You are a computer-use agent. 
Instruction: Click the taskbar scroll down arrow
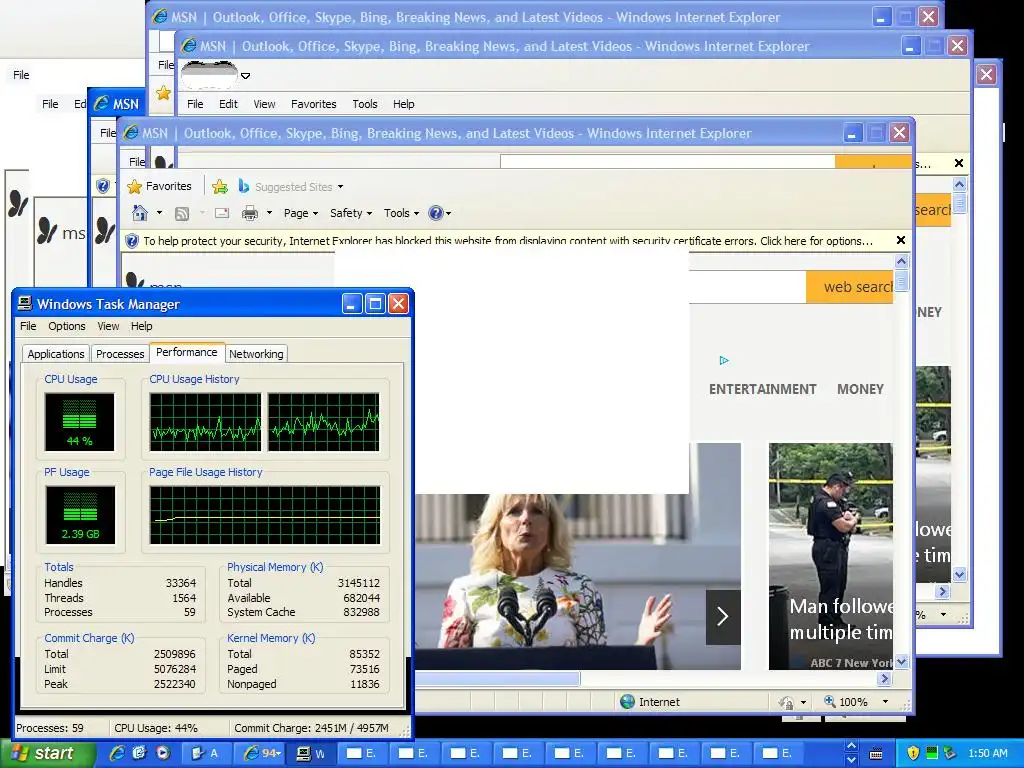852,760
